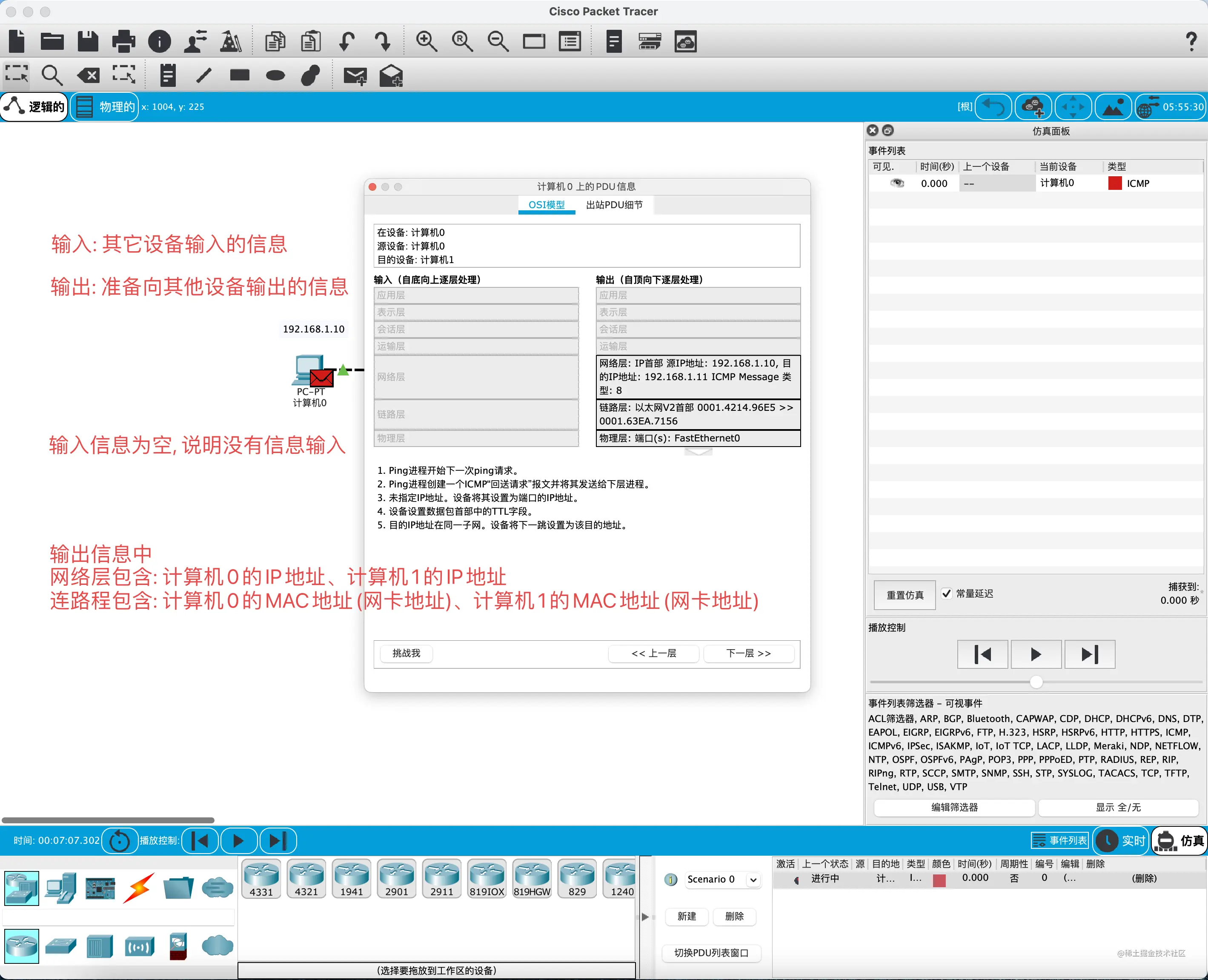Select the physical layer output box
Image resolution: width=1208 pixels, height=980 pixels.
pos(698,438)
